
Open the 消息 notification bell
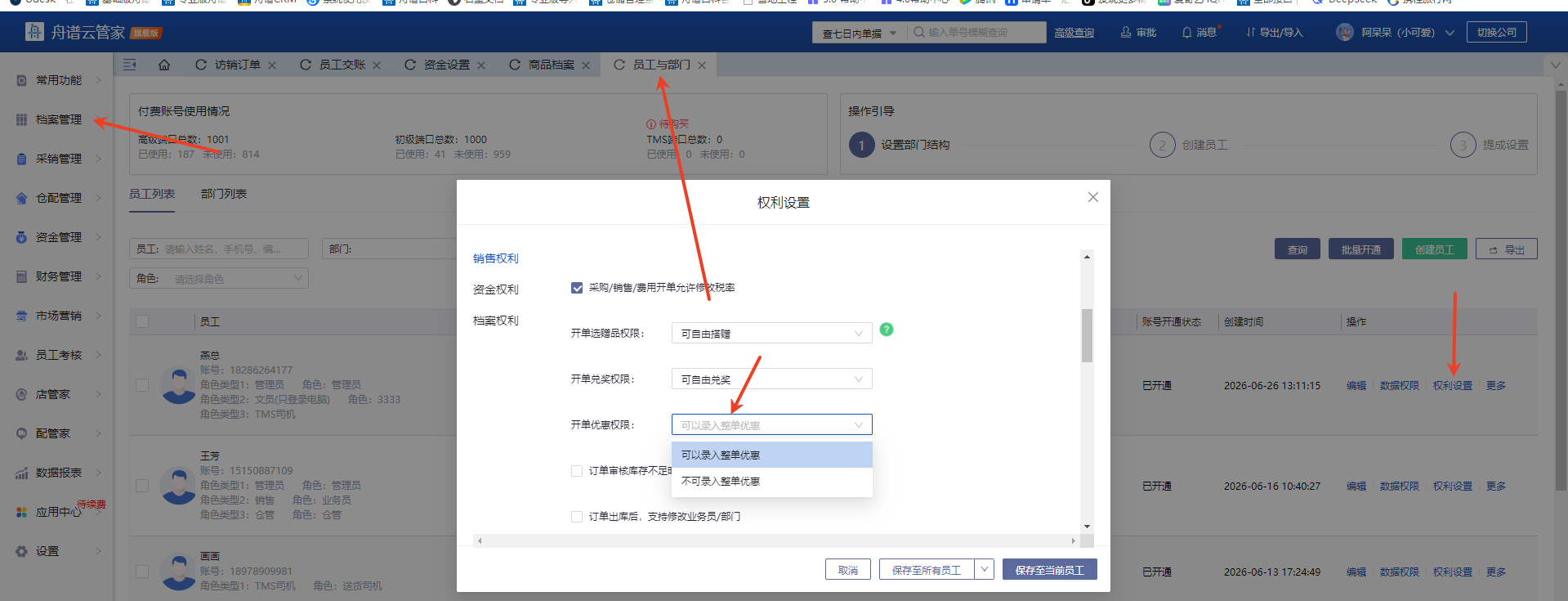pyautogui.click(x=1187, y=33)
